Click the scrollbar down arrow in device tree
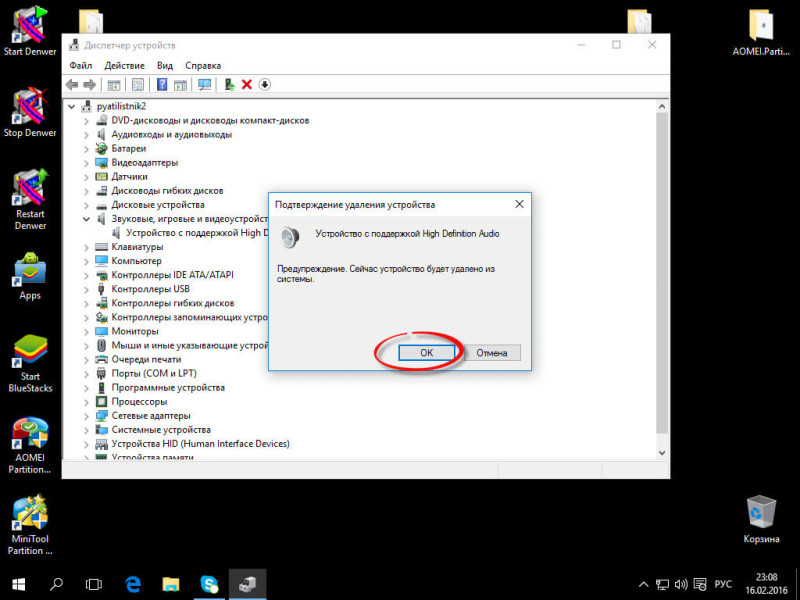 pos(662,453)
